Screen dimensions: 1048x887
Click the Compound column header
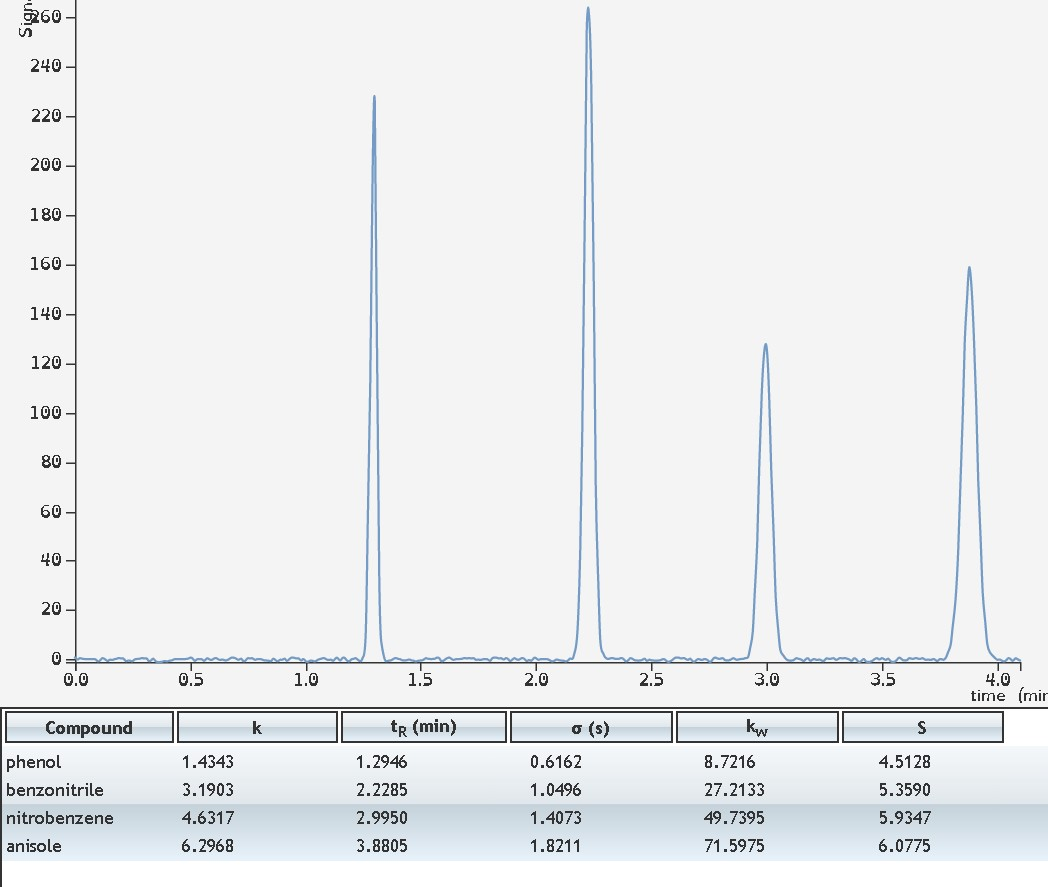point(89,727)
